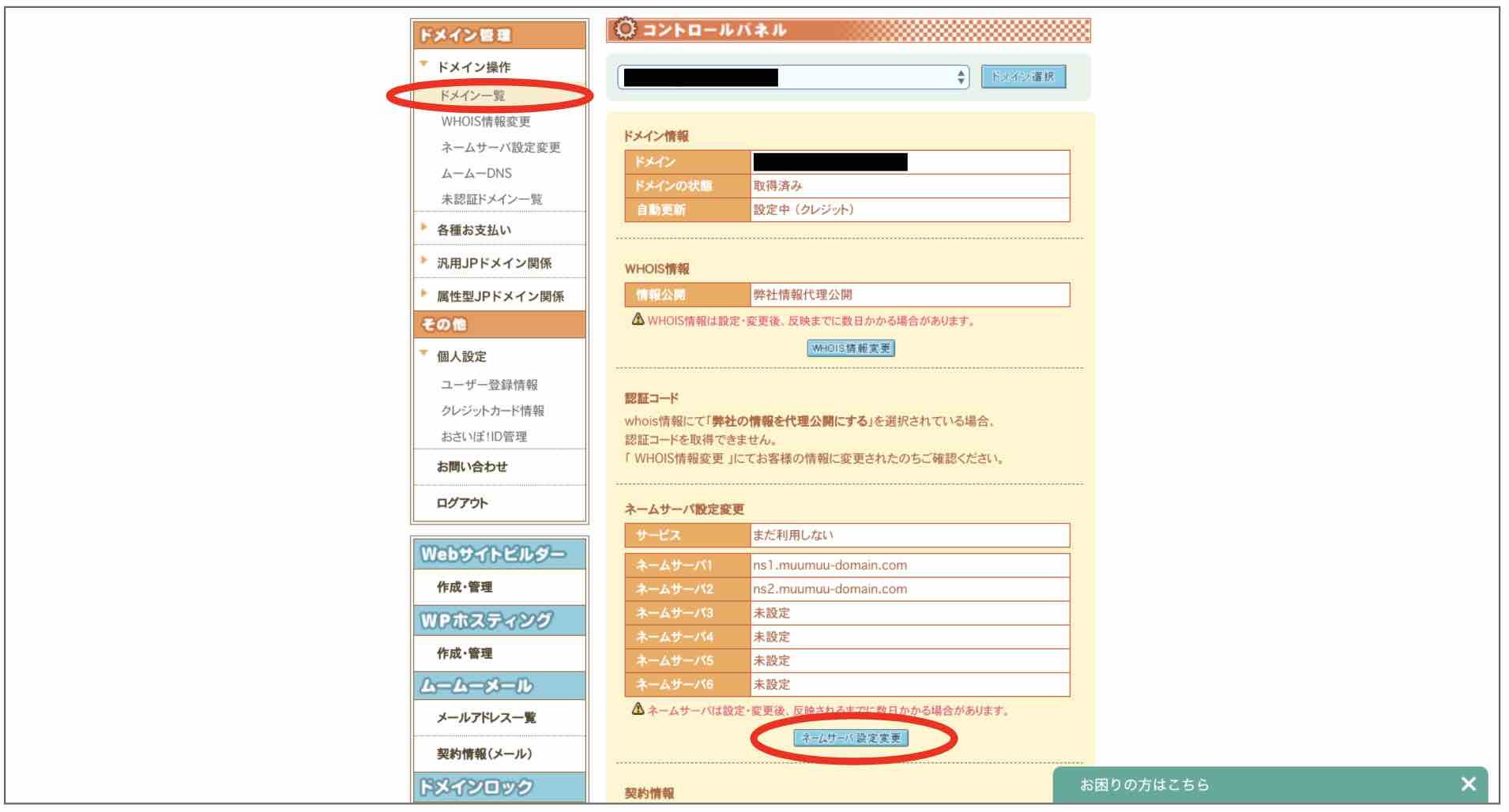Image resolution: width=1509 pixels, height=812 pixels.
Task: Click the 取得済み domain status value
Action: [777, 186]
